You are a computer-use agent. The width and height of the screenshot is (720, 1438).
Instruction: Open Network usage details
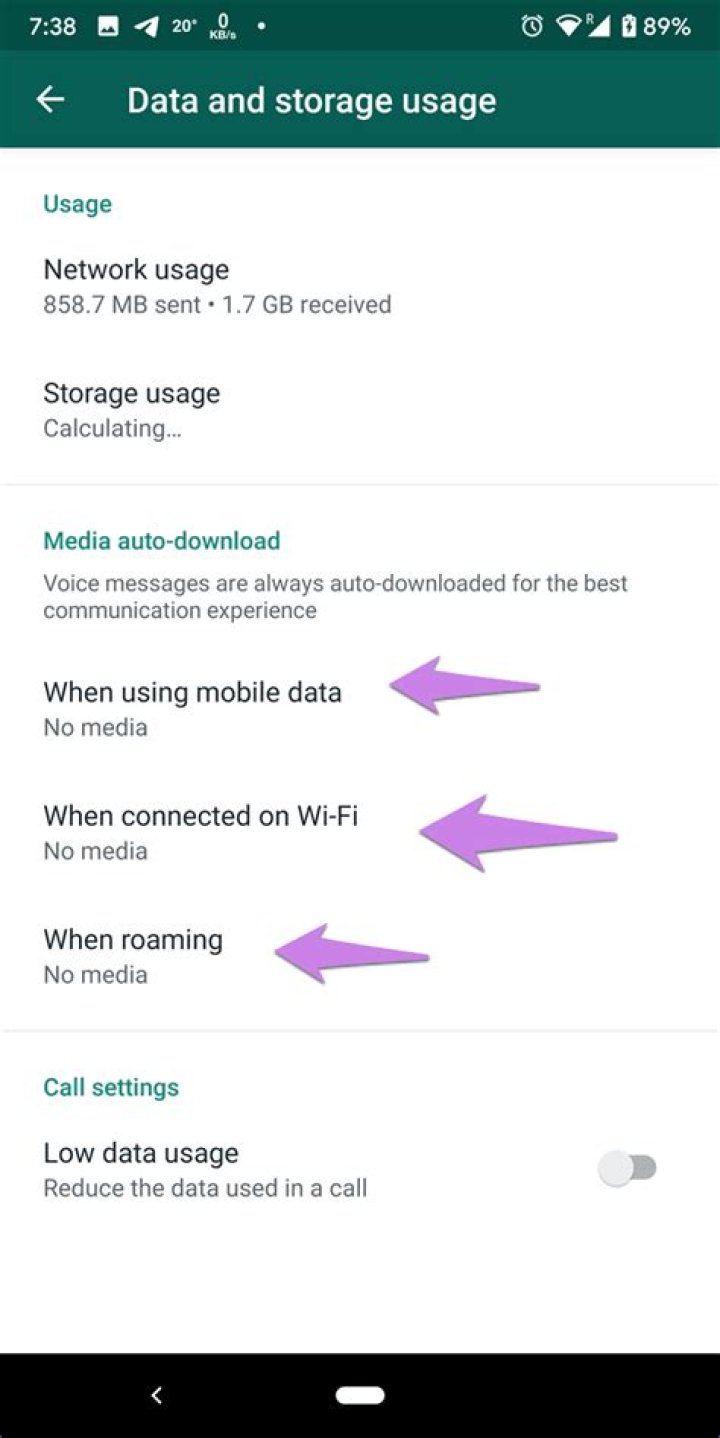click(360, 286)
